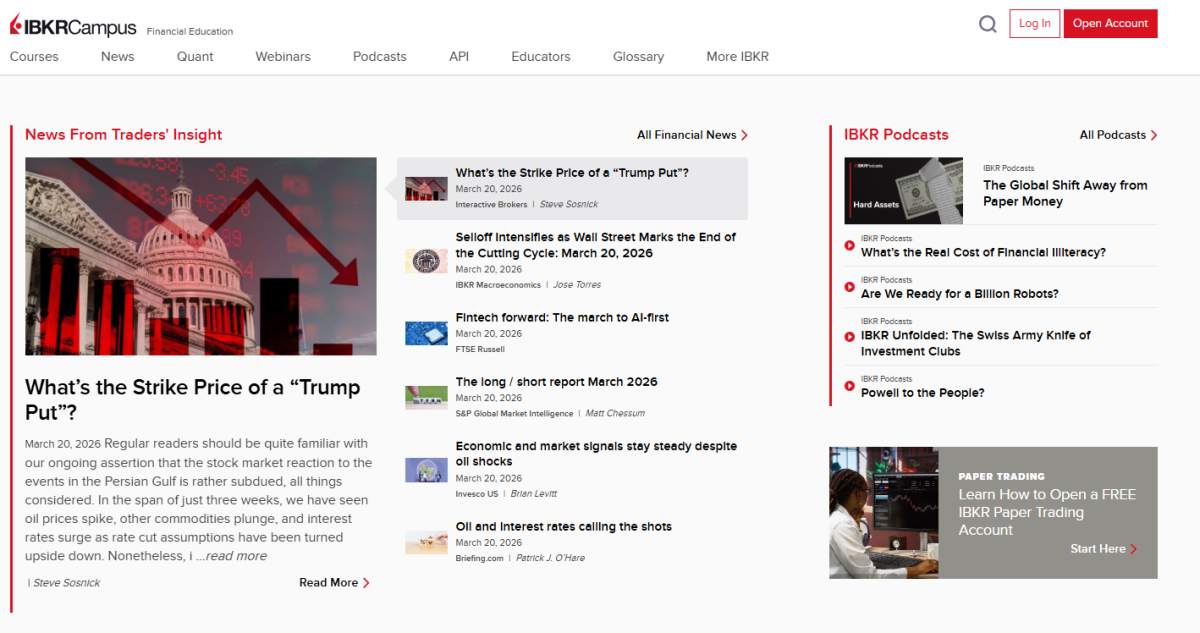Screen dimensions: 1200x633
Task: Click Steve Sosnick under featured excerpt
Action: click(67, 583)
